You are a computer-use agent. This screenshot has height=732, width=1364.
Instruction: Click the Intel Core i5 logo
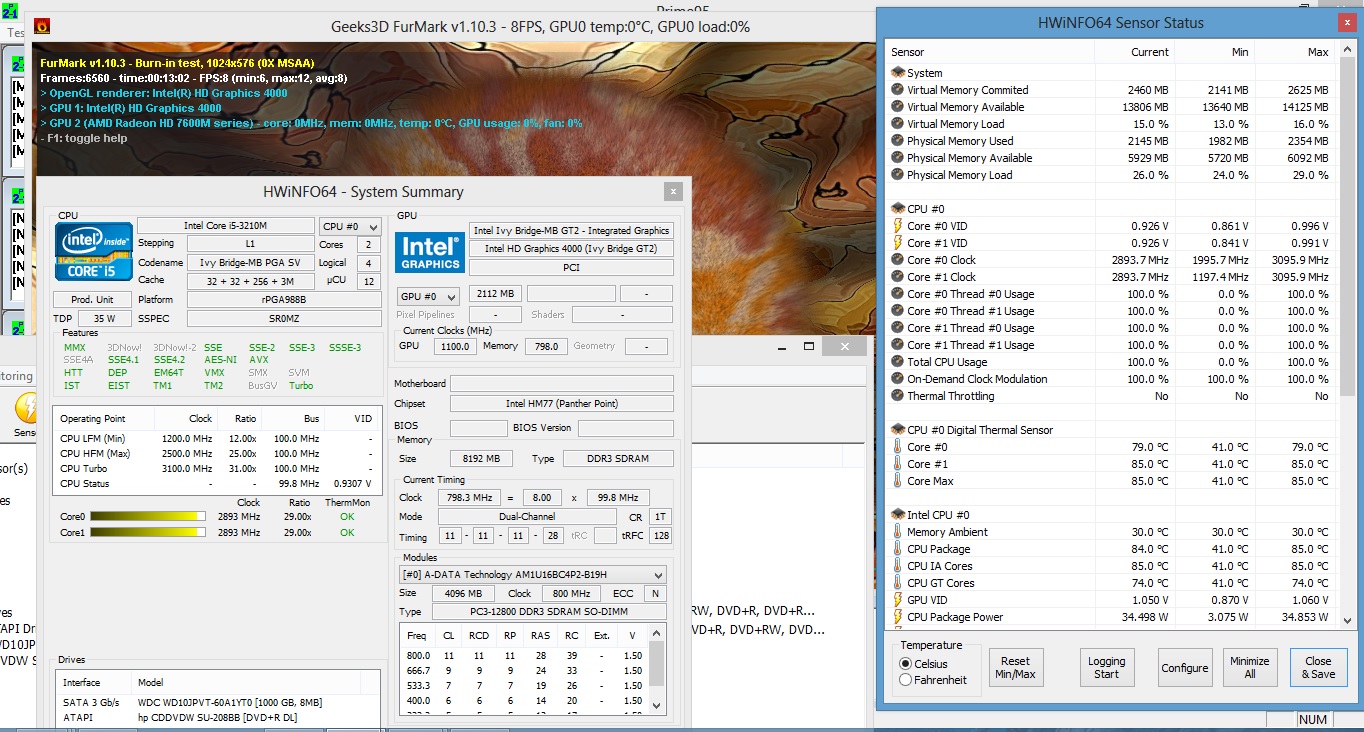(x=94, y=251)
